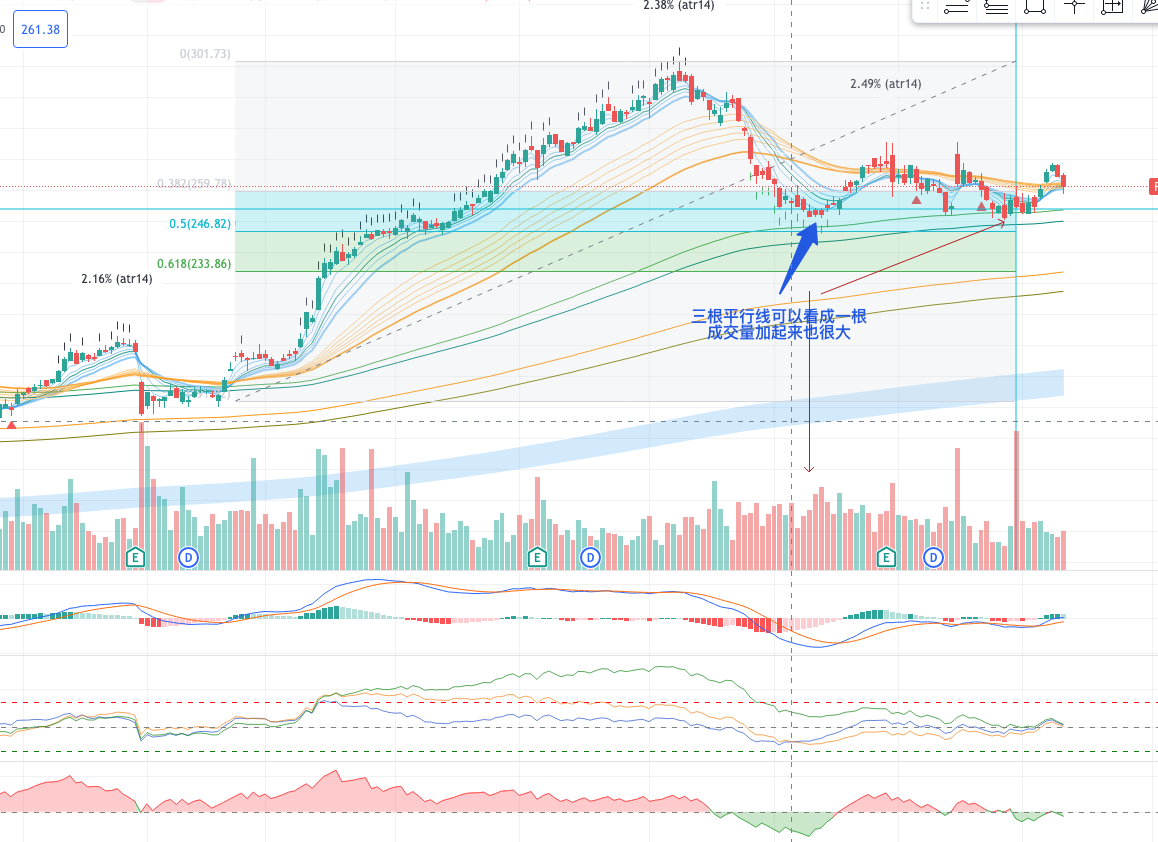Open the earliest earnings E marker
This screenshot has height=842, width=1158.
(x=136, y=556)
